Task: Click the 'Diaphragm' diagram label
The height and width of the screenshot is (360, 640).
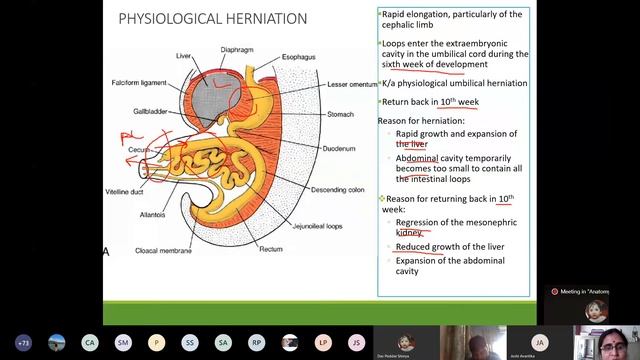Action: coord(237,50)
